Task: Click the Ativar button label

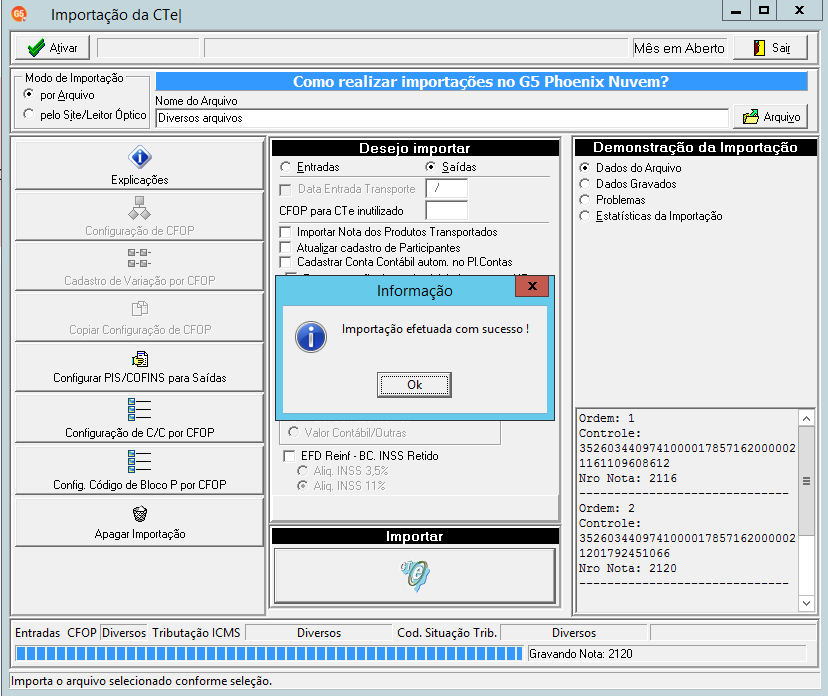Action: [63, 48]
